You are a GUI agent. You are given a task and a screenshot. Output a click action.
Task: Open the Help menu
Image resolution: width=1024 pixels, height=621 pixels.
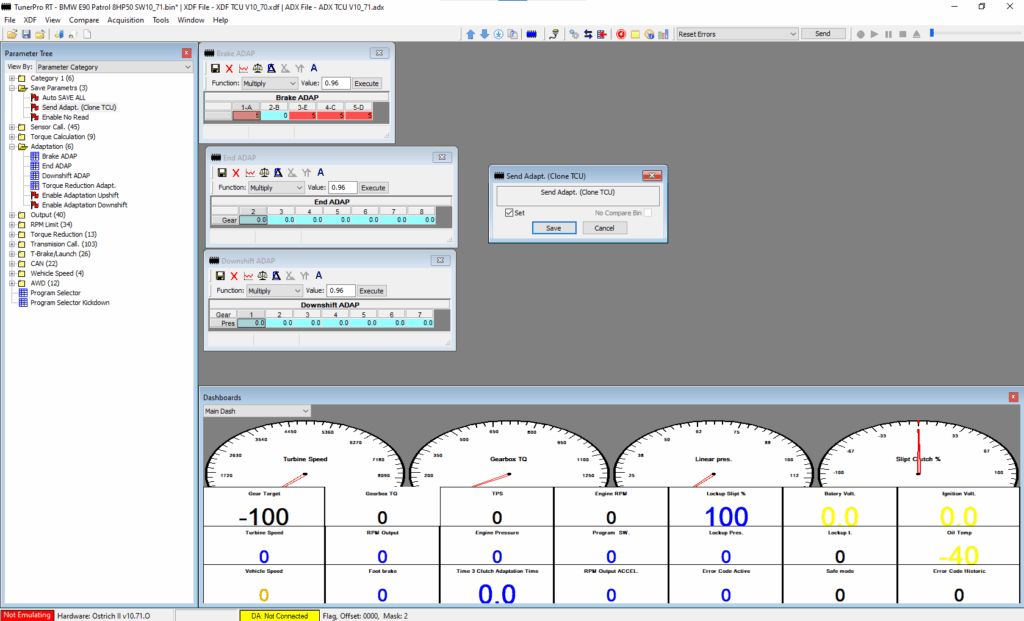[x=221, y=20]
